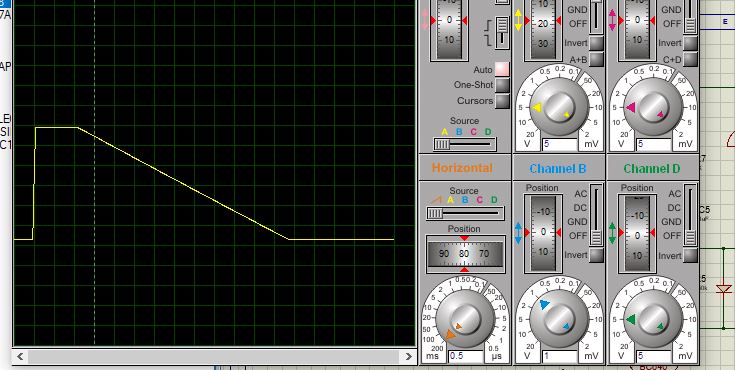Click Channel C volts field showing 5

pyautogui.click(x=653, y=144)
